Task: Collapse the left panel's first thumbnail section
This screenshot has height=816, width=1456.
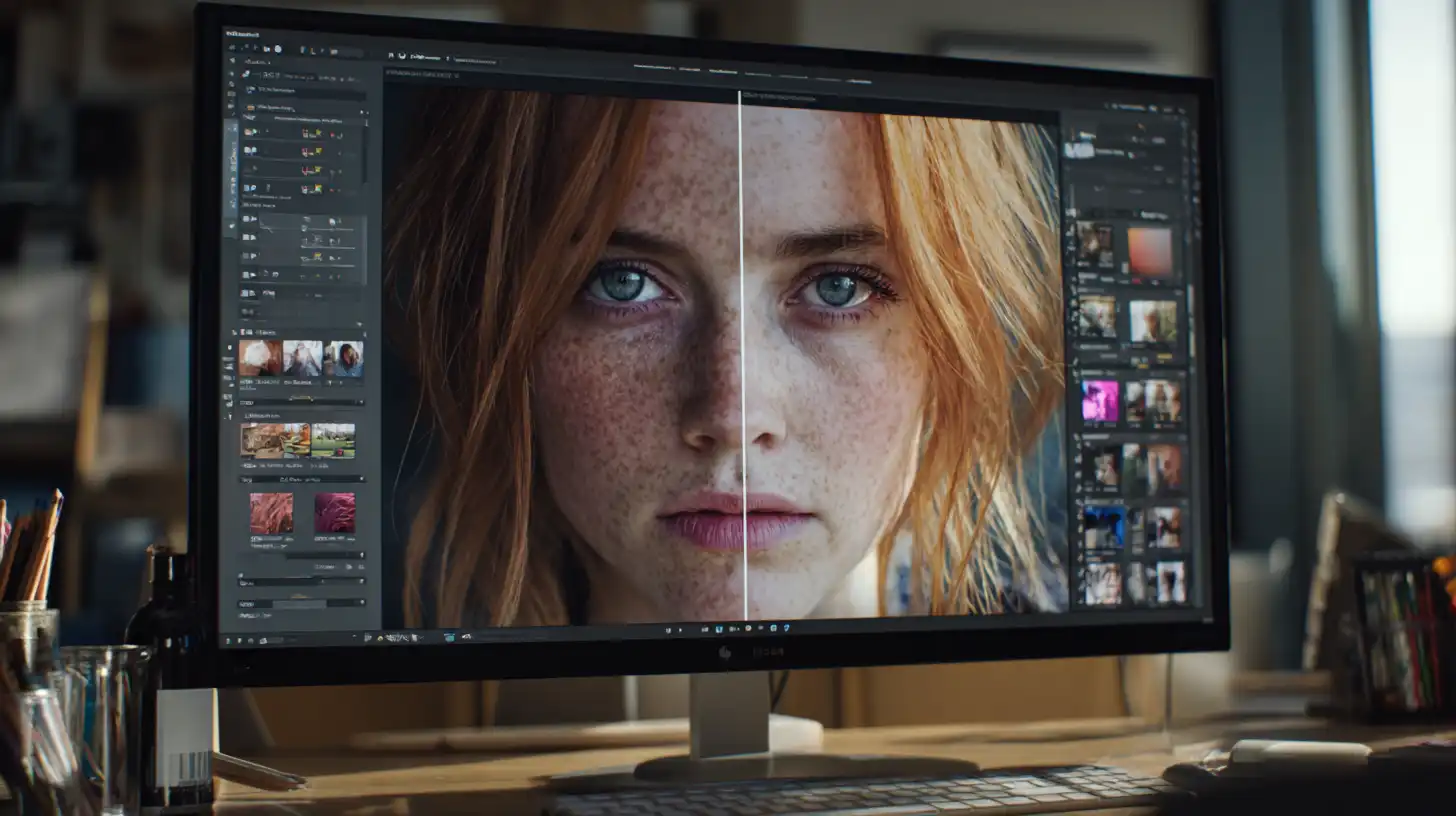Action: pos(236,332)
